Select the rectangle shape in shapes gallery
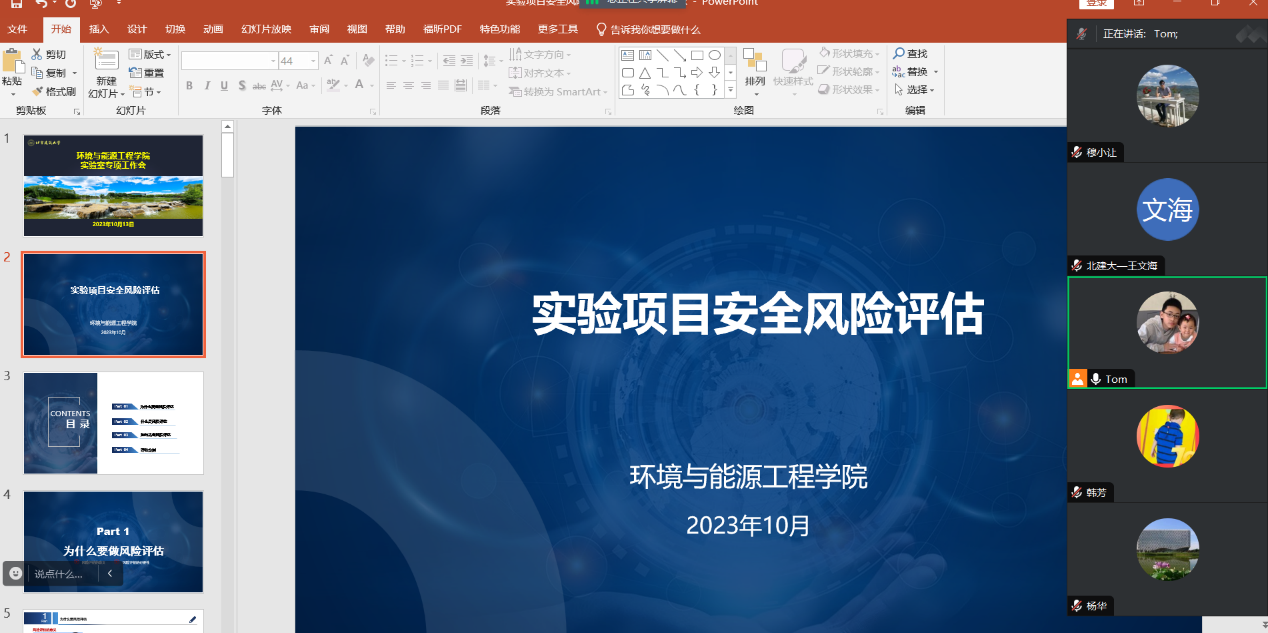This screenshot has height=633, width=1268. 697,55
